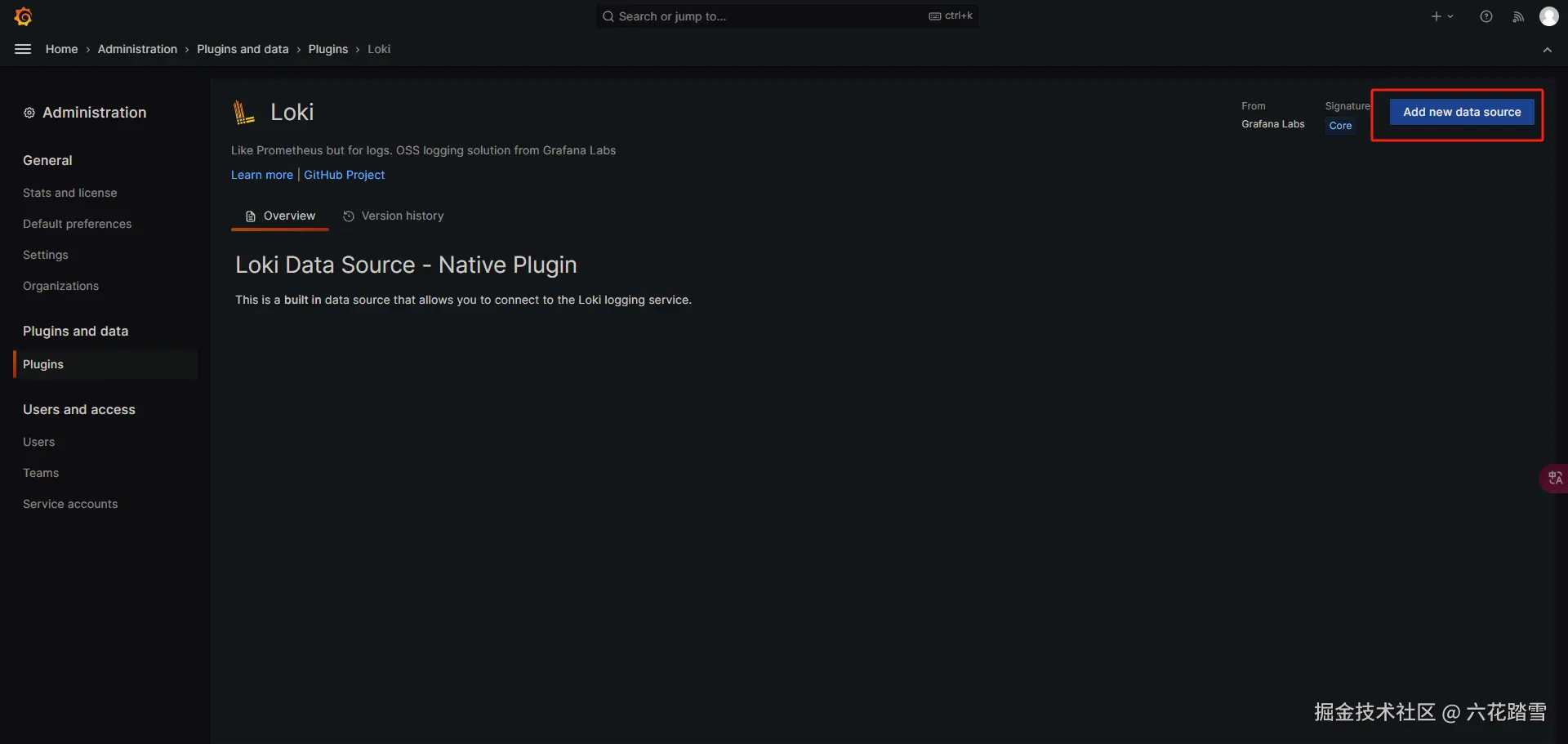This screenshot has width=1568, height=744.
Task: Click the Grafana logo icon
Action: [x=23, y=16]
